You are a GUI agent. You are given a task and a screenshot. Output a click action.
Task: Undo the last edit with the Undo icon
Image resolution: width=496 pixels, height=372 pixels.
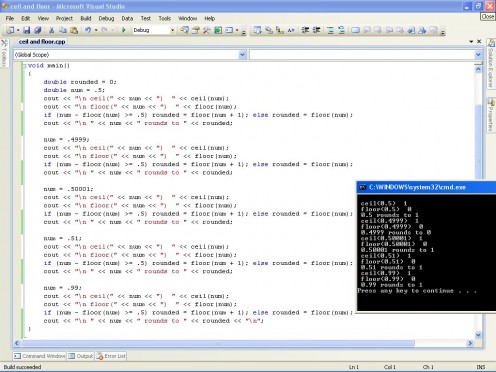point(88,30)
